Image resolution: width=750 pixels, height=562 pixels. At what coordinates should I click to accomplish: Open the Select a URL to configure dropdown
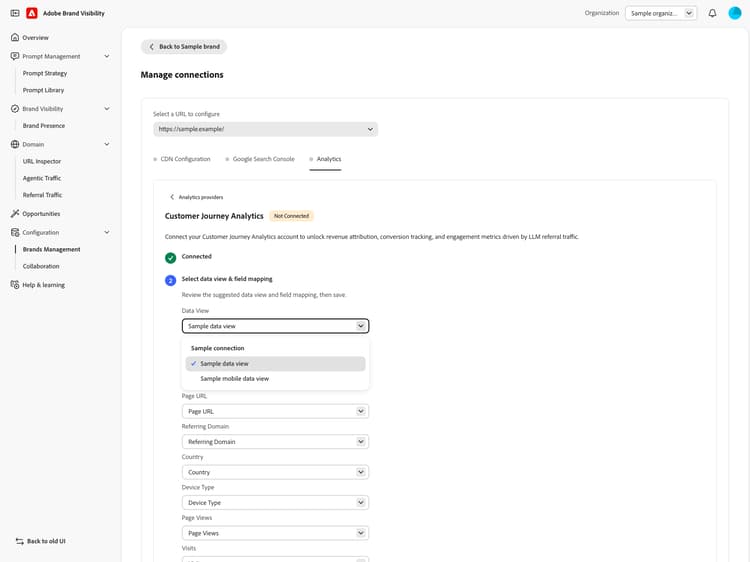click(x=265, y=129)
